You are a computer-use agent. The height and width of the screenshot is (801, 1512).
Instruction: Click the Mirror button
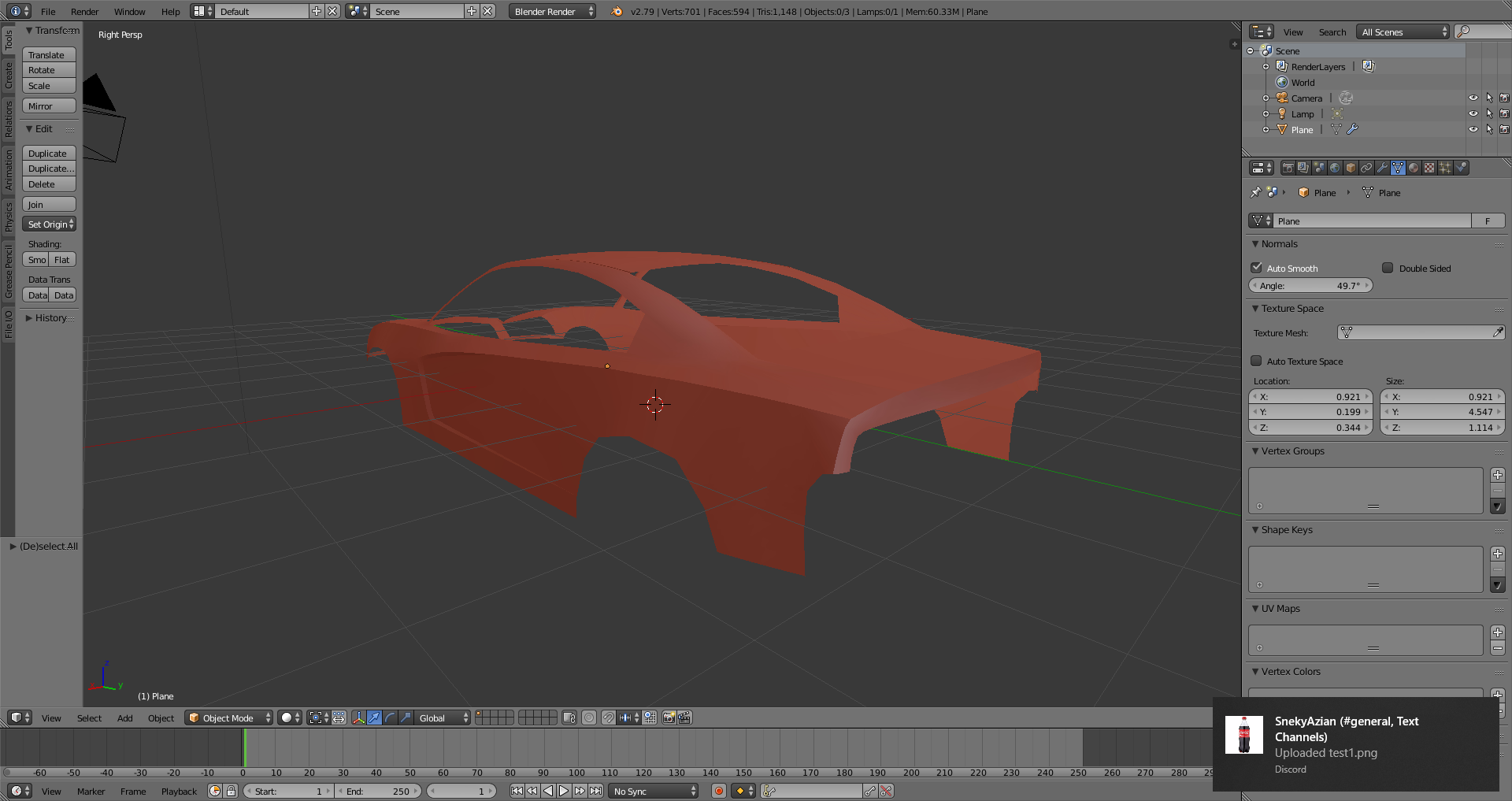49,106
